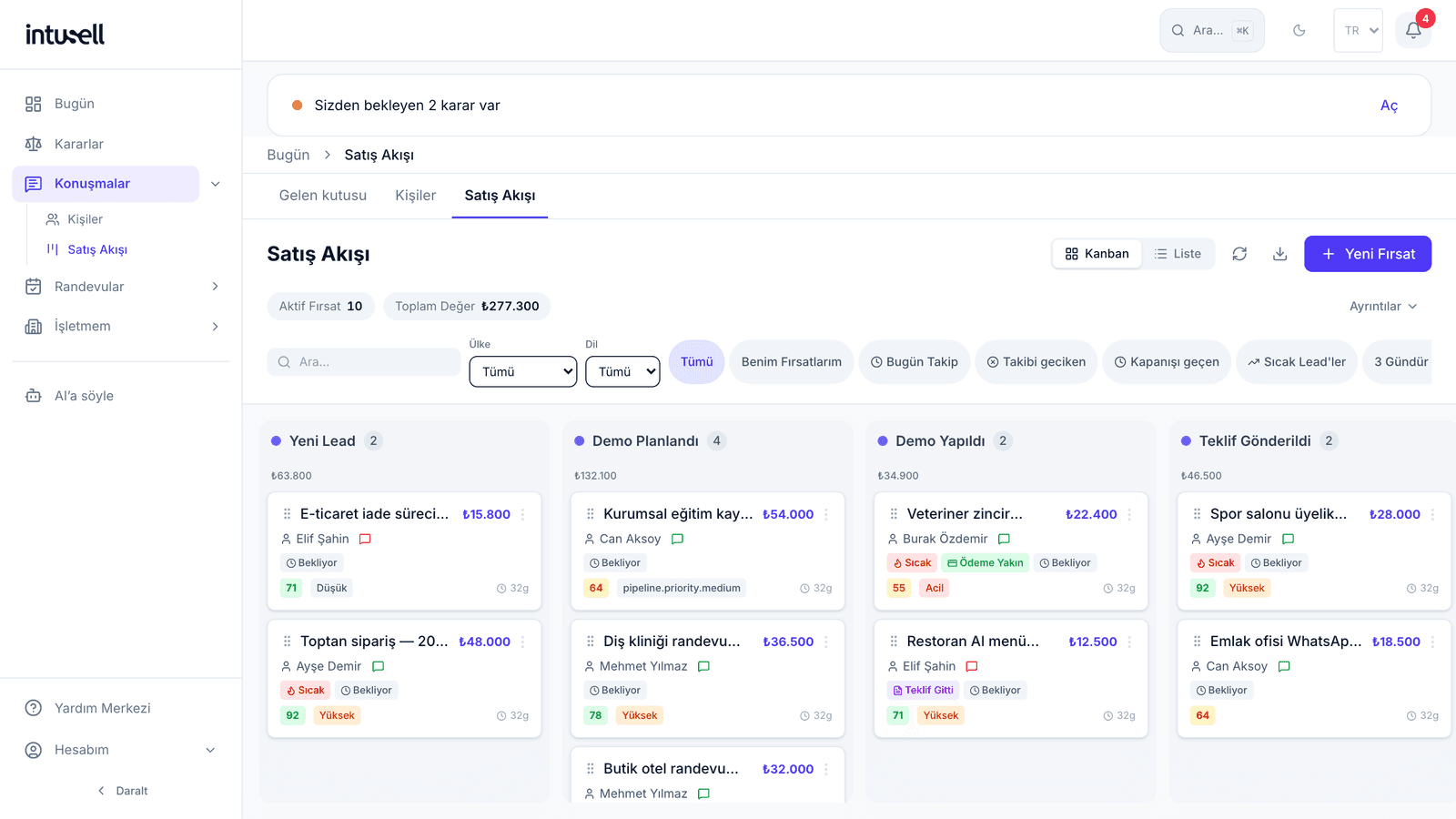This screenshot has height=819, width=1456.
Task: Select the Tümü filter chip
Action: 697,362
